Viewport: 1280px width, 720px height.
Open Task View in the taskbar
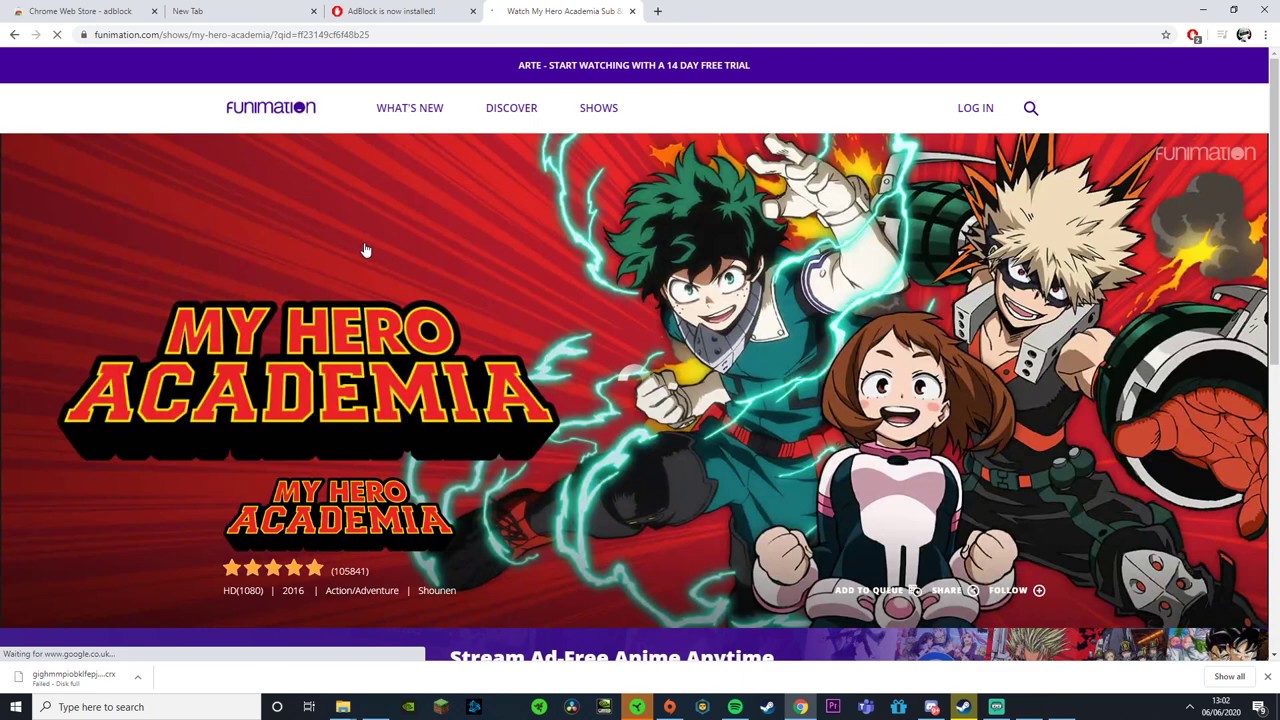309,707
